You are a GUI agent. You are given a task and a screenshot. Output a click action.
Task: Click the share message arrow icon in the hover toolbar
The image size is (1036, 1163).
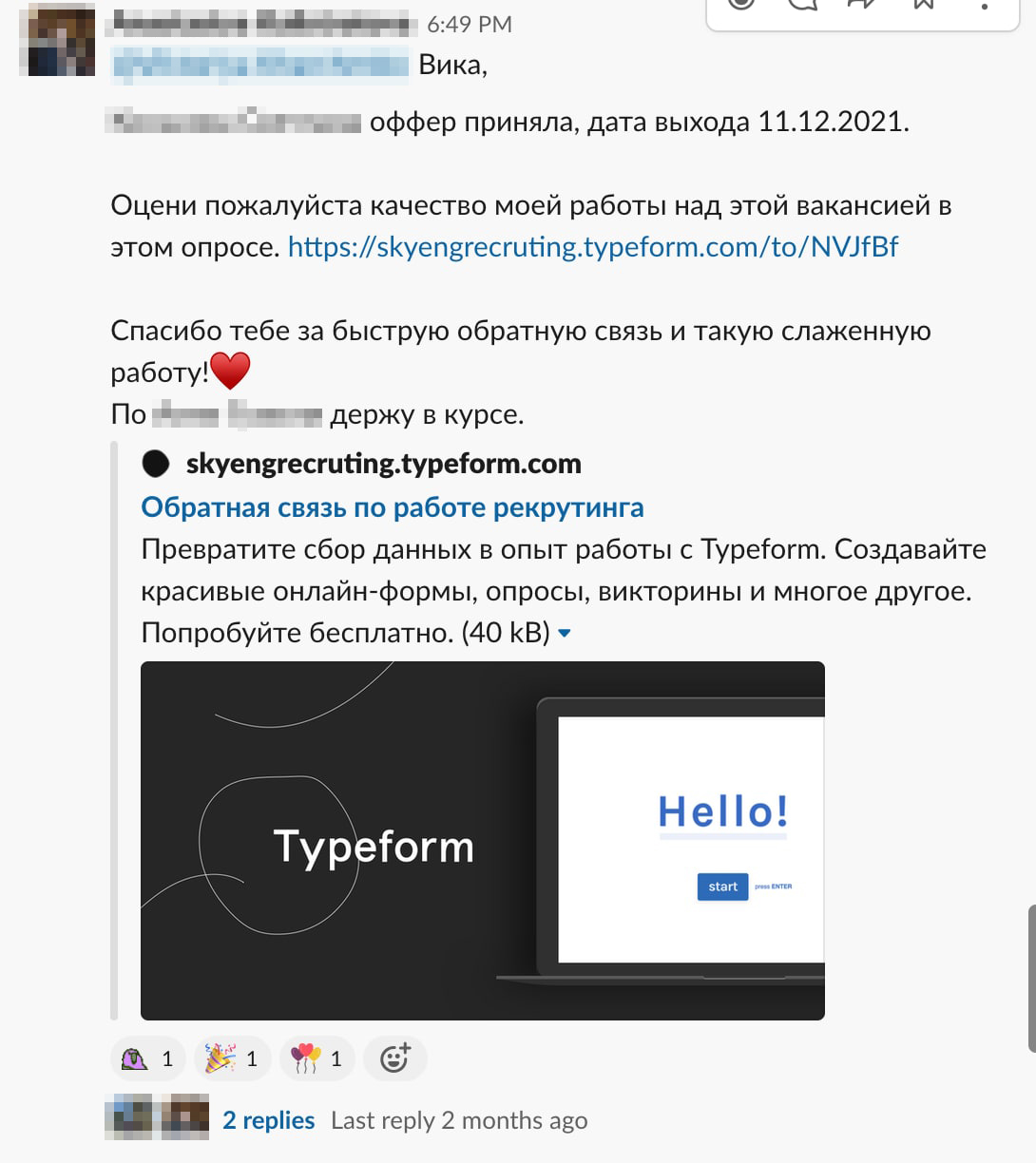point(862,5)
